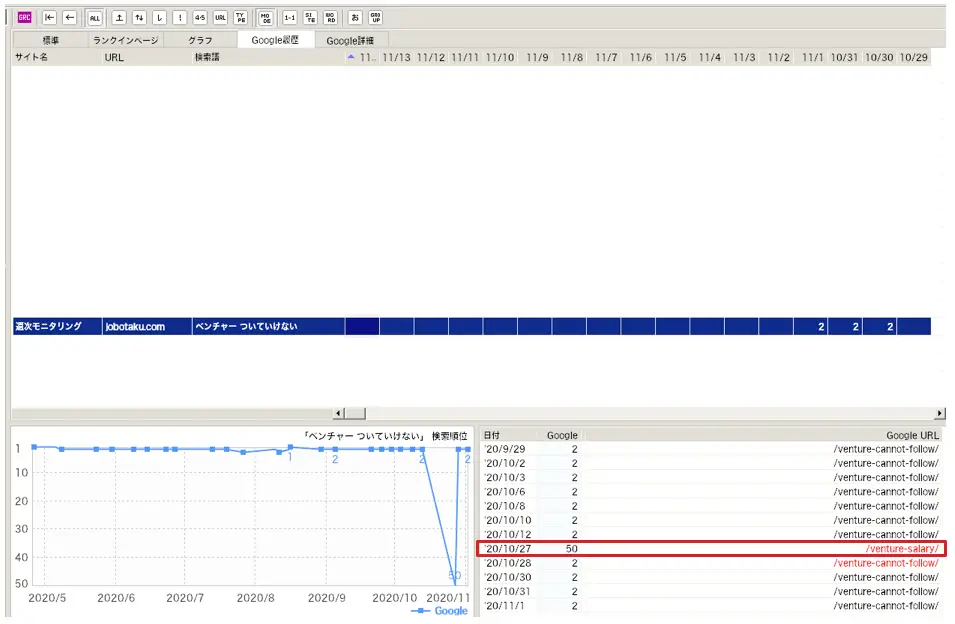Image resolution: width=955 pixels, height=624 pixels.
Task: Click the TYPE toolbar icon
Action: pyautogui.click(x=241, y=17)
